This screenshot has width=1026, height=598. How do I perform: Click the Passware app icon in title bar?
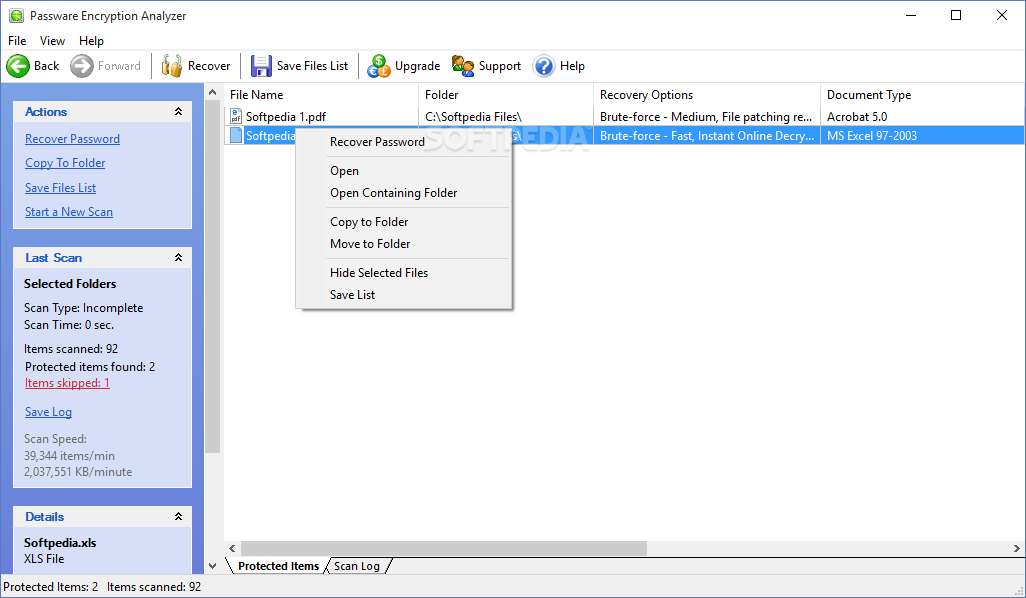16,16
